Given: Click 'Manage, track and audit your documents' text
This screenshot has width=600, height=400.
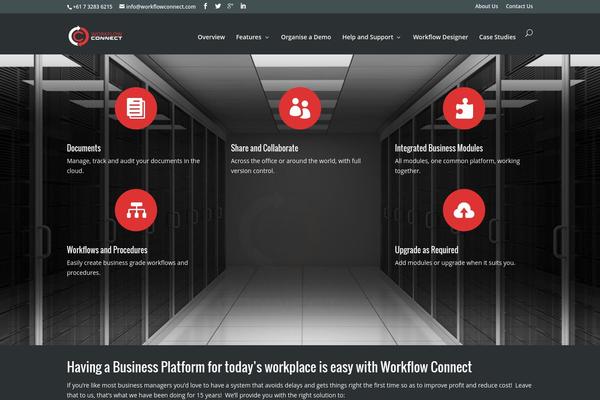Looking at the screenshot, I should pyautogui.click(x=133, y=166).
